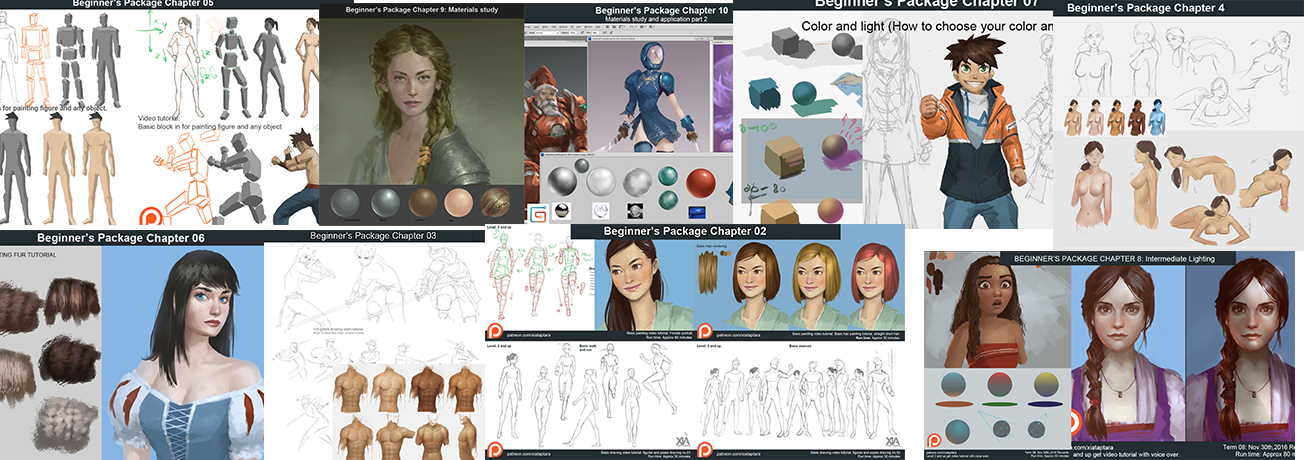Click the Patreon logo under the hair rendering panel

pos(705,330)
